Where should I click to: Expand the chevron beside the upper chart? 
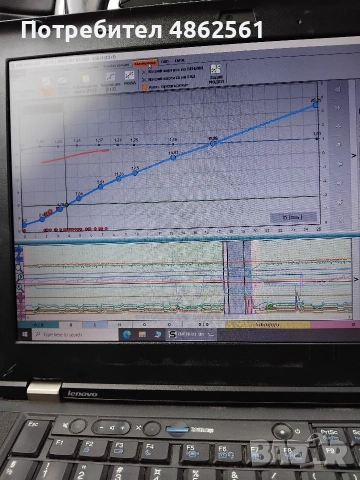tap(354, 155)
